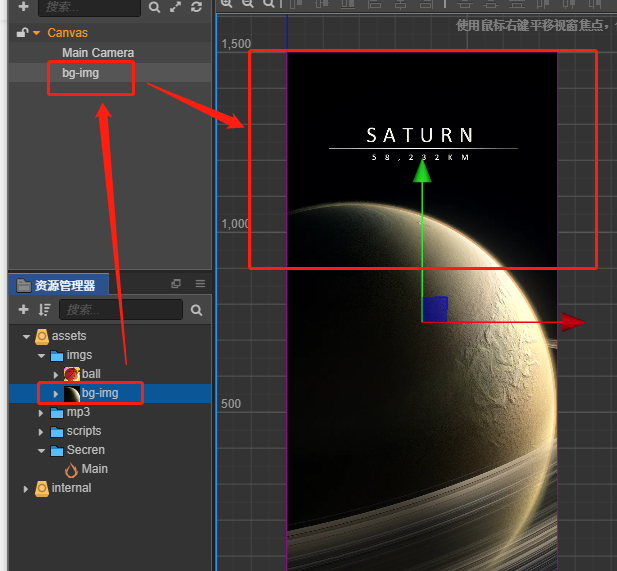
Task: Distribute nodes by bottom edges
Action: coord(517,4)
